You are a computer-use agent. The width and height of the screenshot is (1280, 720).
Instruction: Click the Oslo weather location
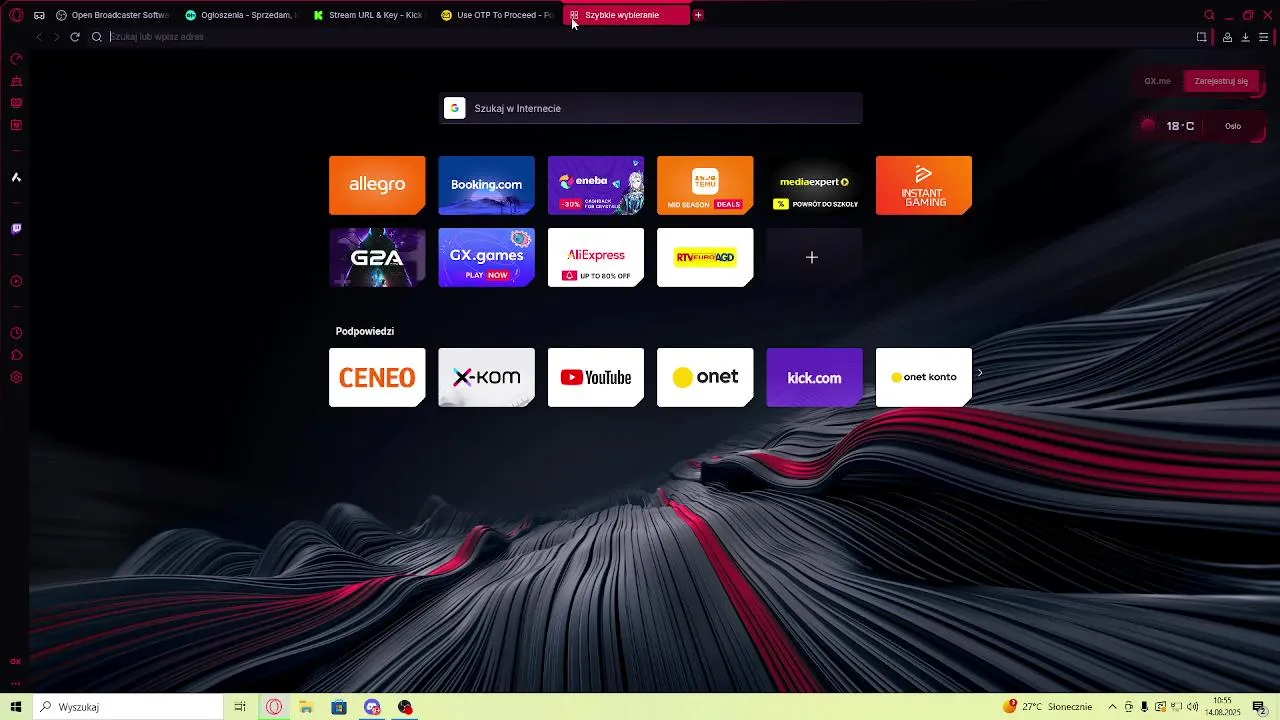[x=1233, y=126]
